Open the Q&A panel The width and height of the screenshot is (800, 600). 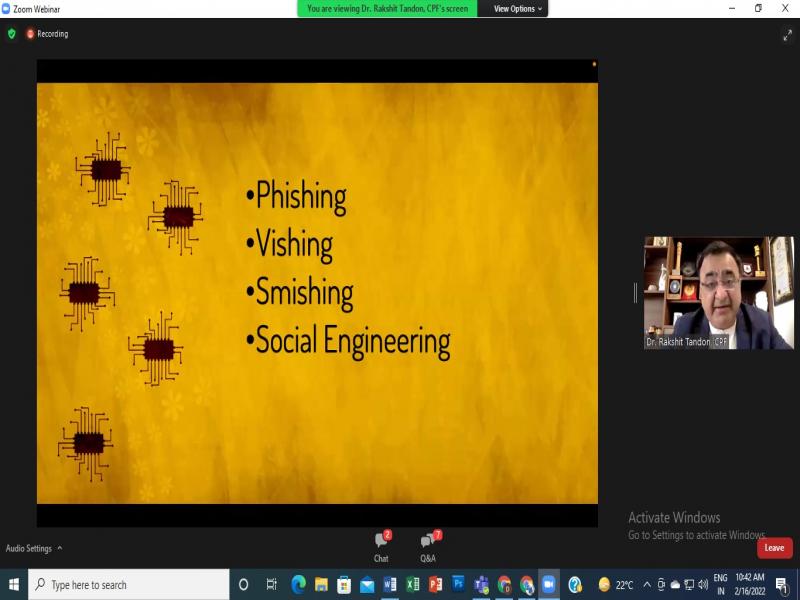(428, 545)
